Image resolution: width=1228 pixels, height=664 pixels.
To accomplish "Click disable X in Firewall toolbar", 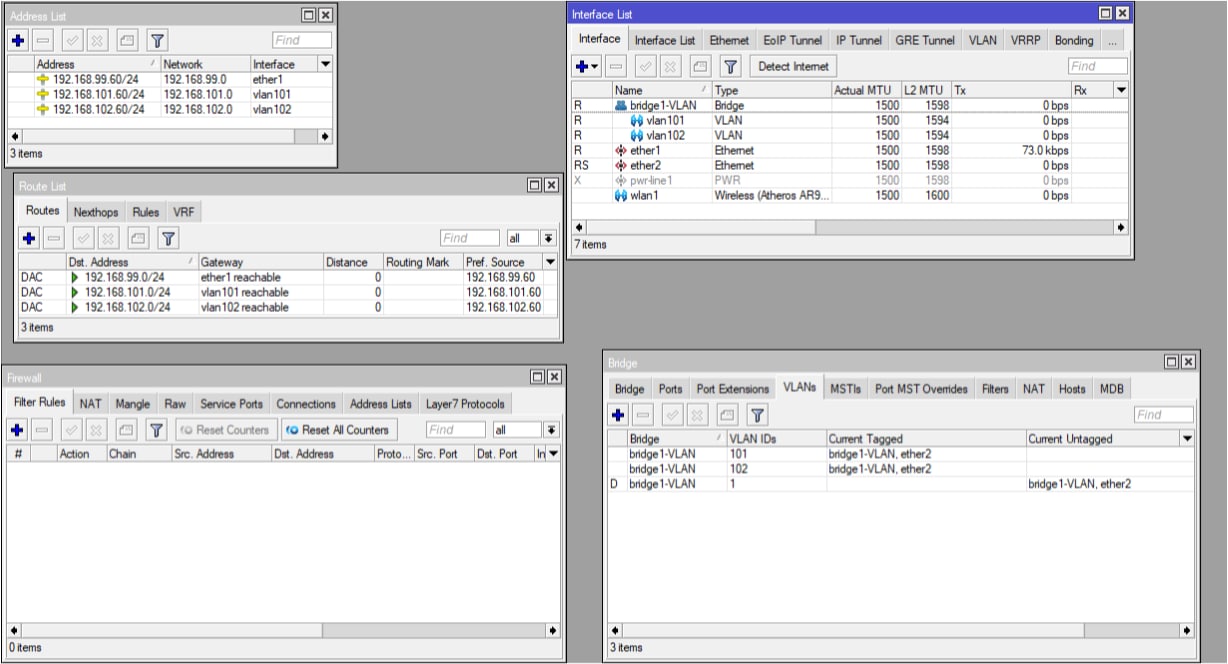I will 96,430.
